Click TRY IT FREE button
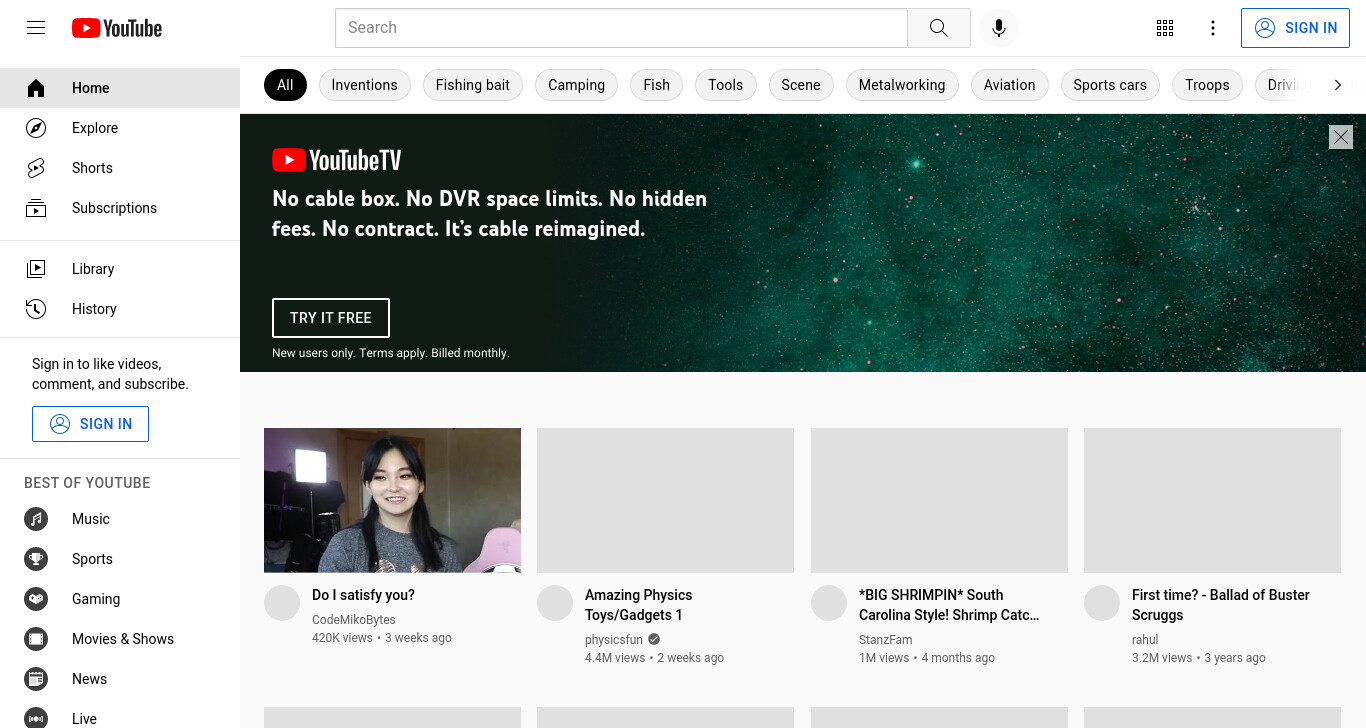This screenshot has width=1366, height=728. point(331,318)
